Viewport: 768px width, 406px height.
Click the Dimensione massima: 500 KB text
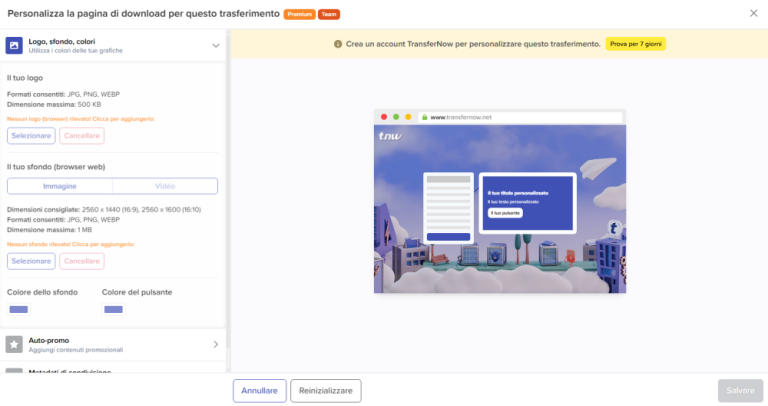point(54,104)
